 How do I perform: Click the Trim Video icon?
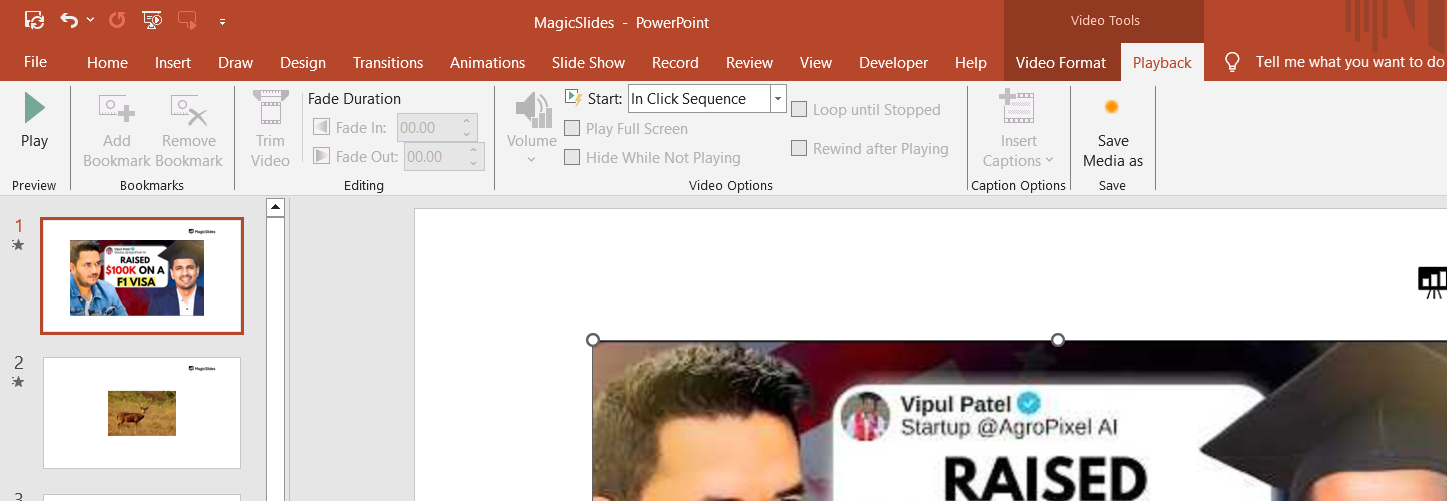click(x=270, y=108)
